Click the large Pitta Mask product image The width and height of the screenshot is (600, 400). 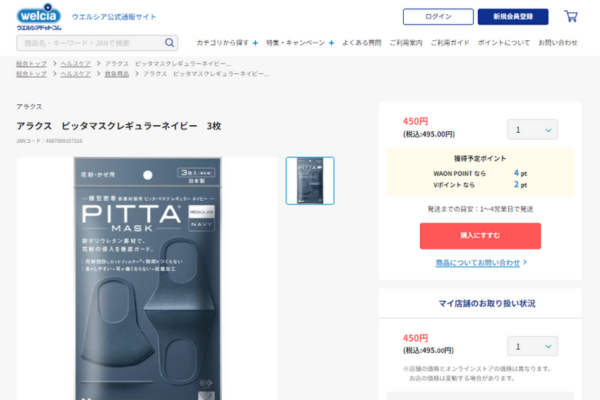click(x=147, y=278)
